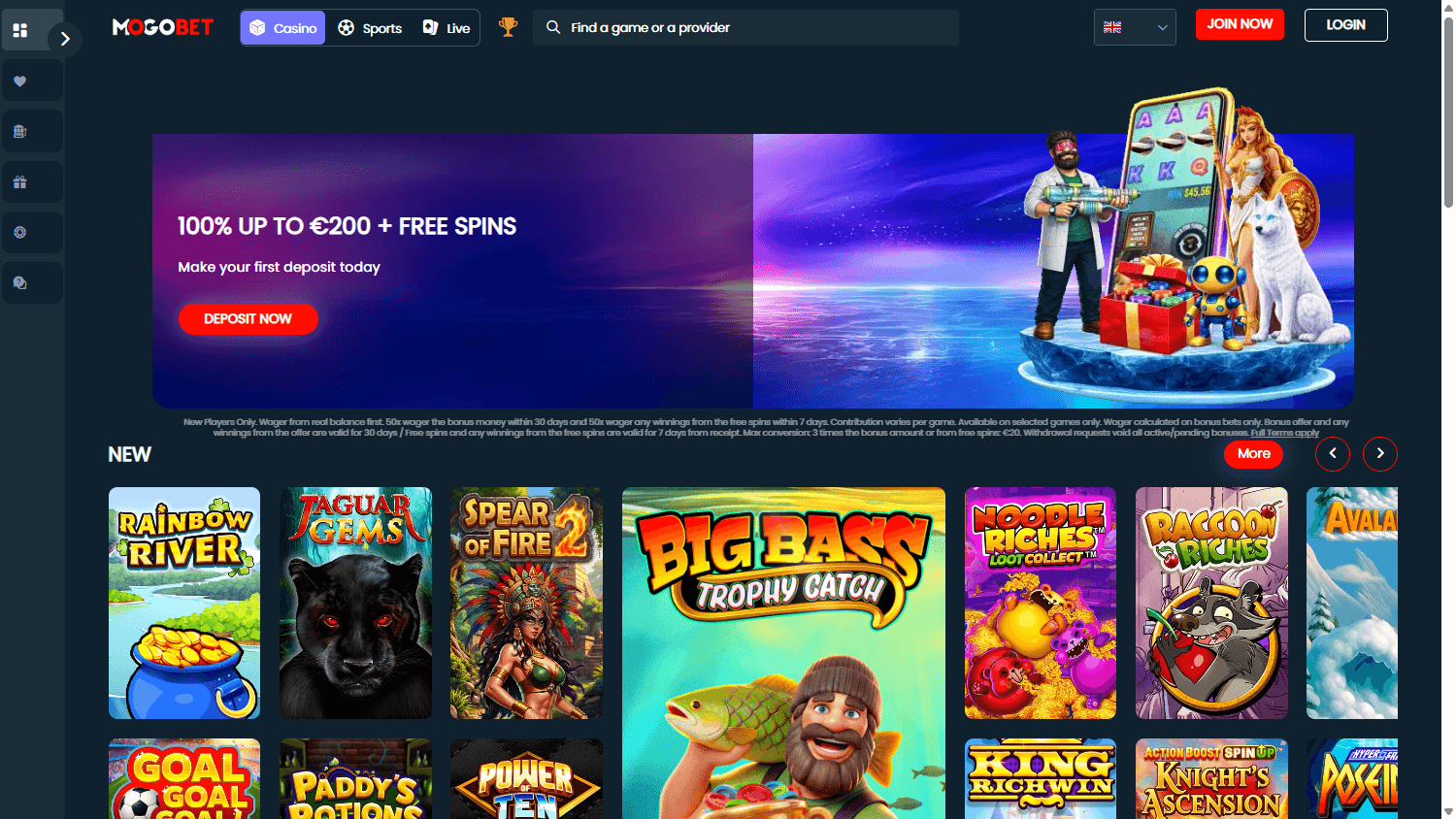Click the trophy tournaments icon beside Live
Image resolution: width=1456 pixels, height=819 pixels.
point(507,27)
